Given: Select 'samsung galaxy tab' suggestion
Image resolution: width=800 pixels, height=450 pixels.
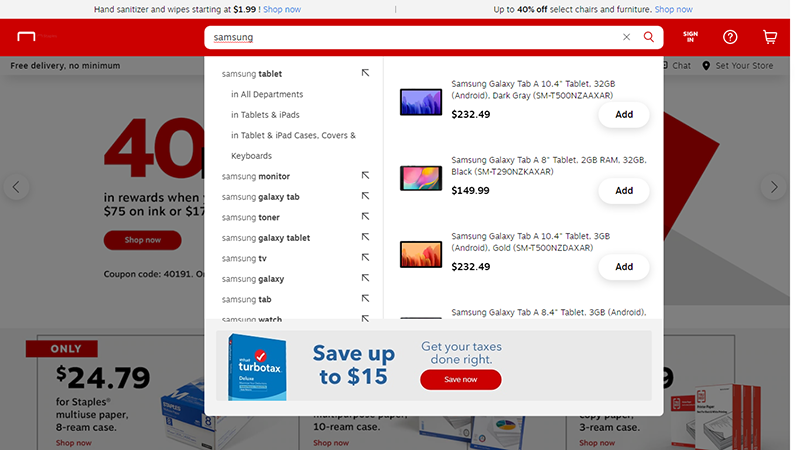Looking at the screenshot, I should [x=261, y=197].
